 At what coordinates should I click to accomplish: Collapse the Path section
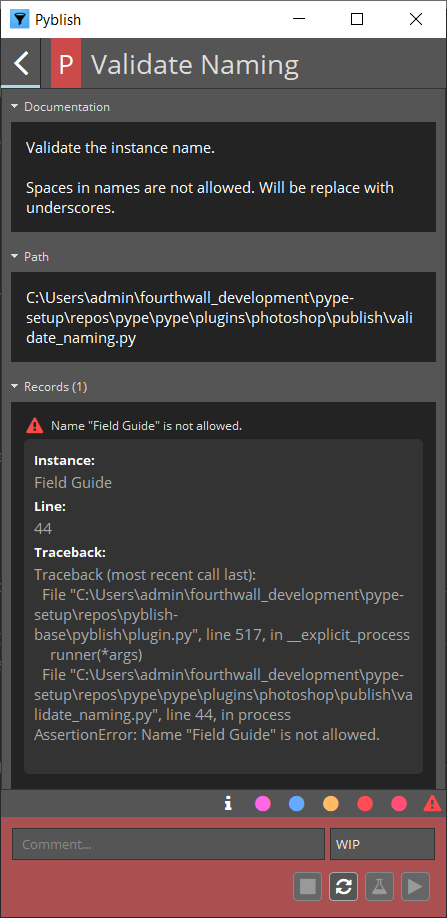[30, 256]
